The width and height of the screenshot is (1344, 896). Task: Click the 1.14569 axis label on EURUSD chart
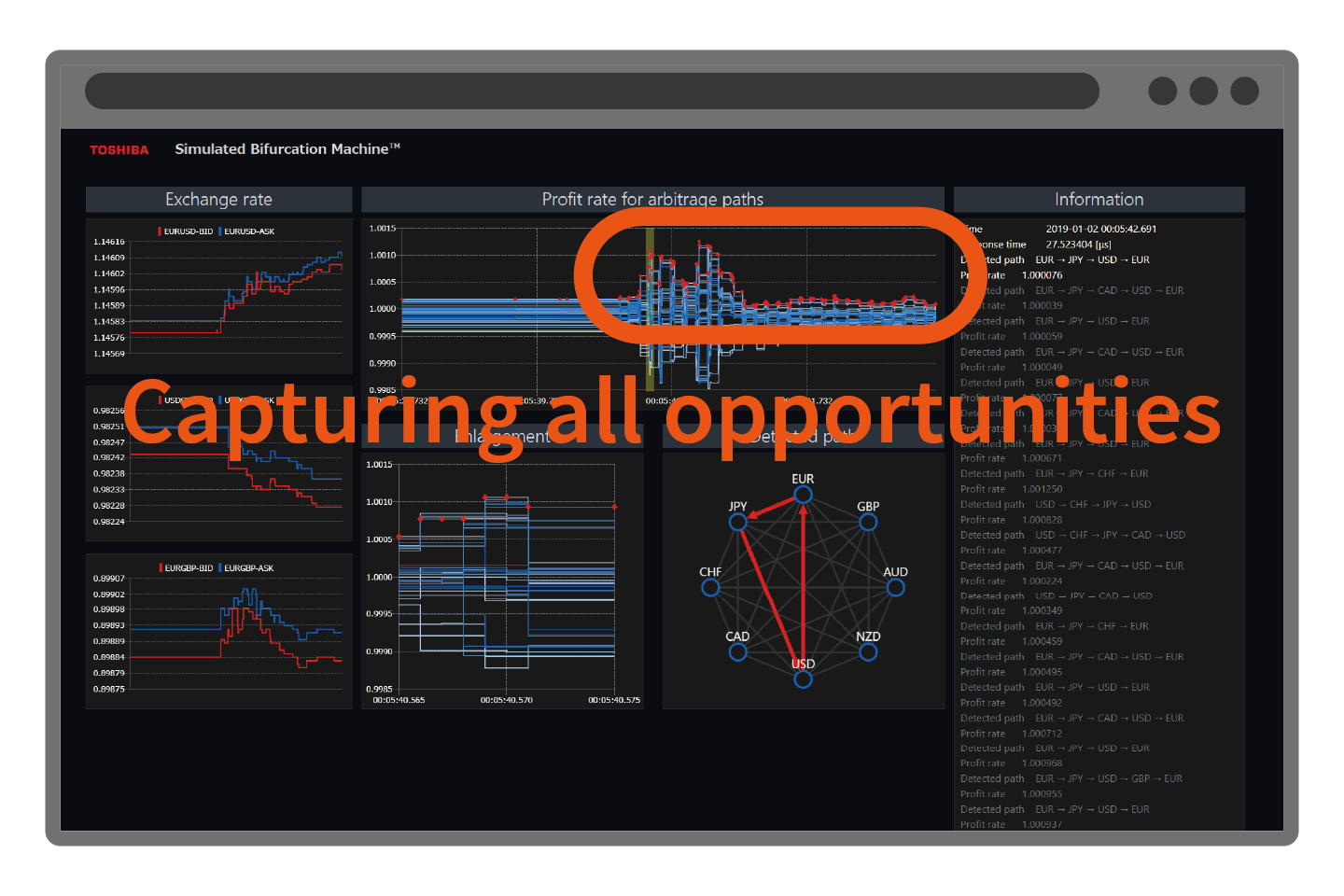coord(109,354)
